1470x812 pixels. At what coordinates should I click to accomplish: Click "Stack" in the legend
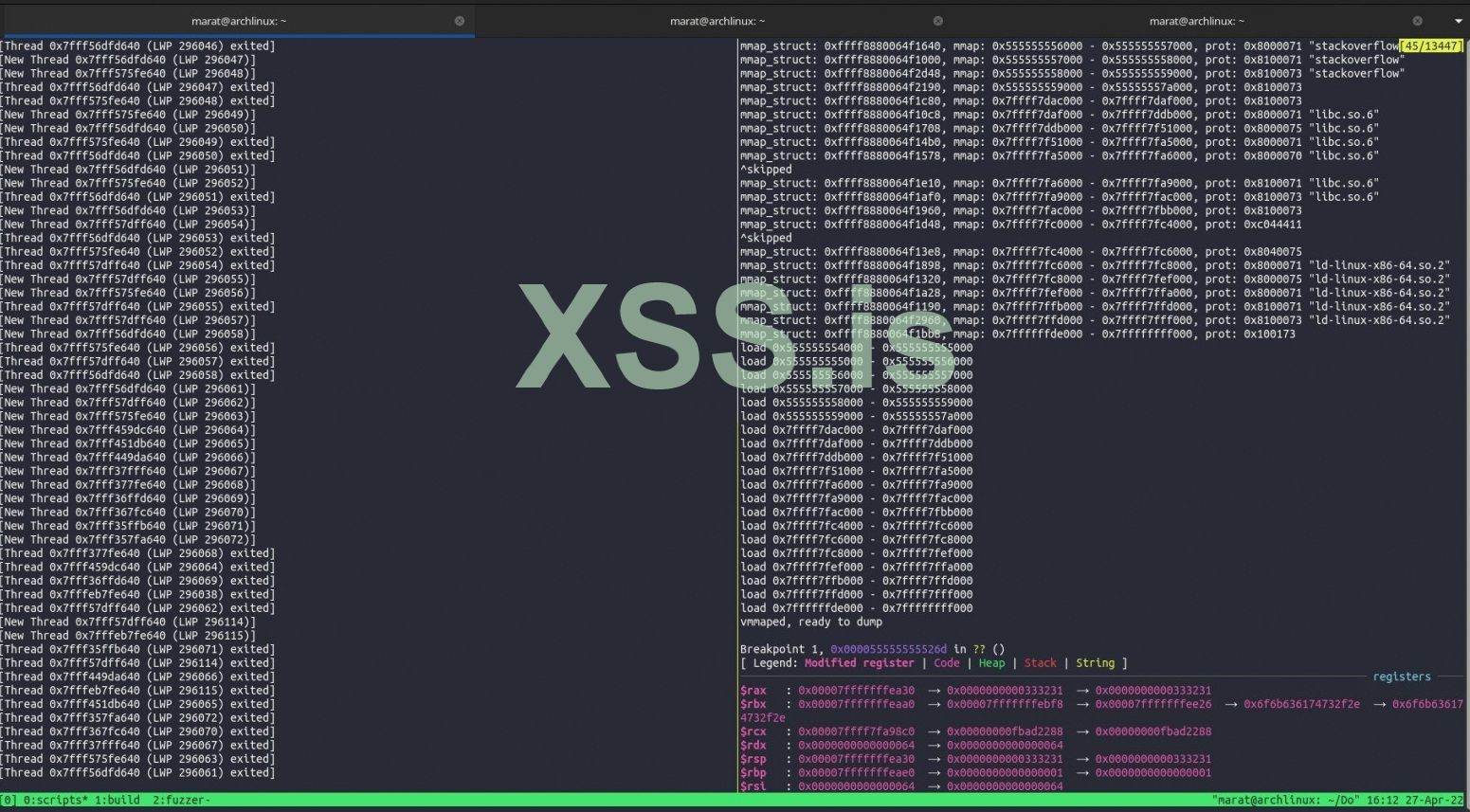1040,663
